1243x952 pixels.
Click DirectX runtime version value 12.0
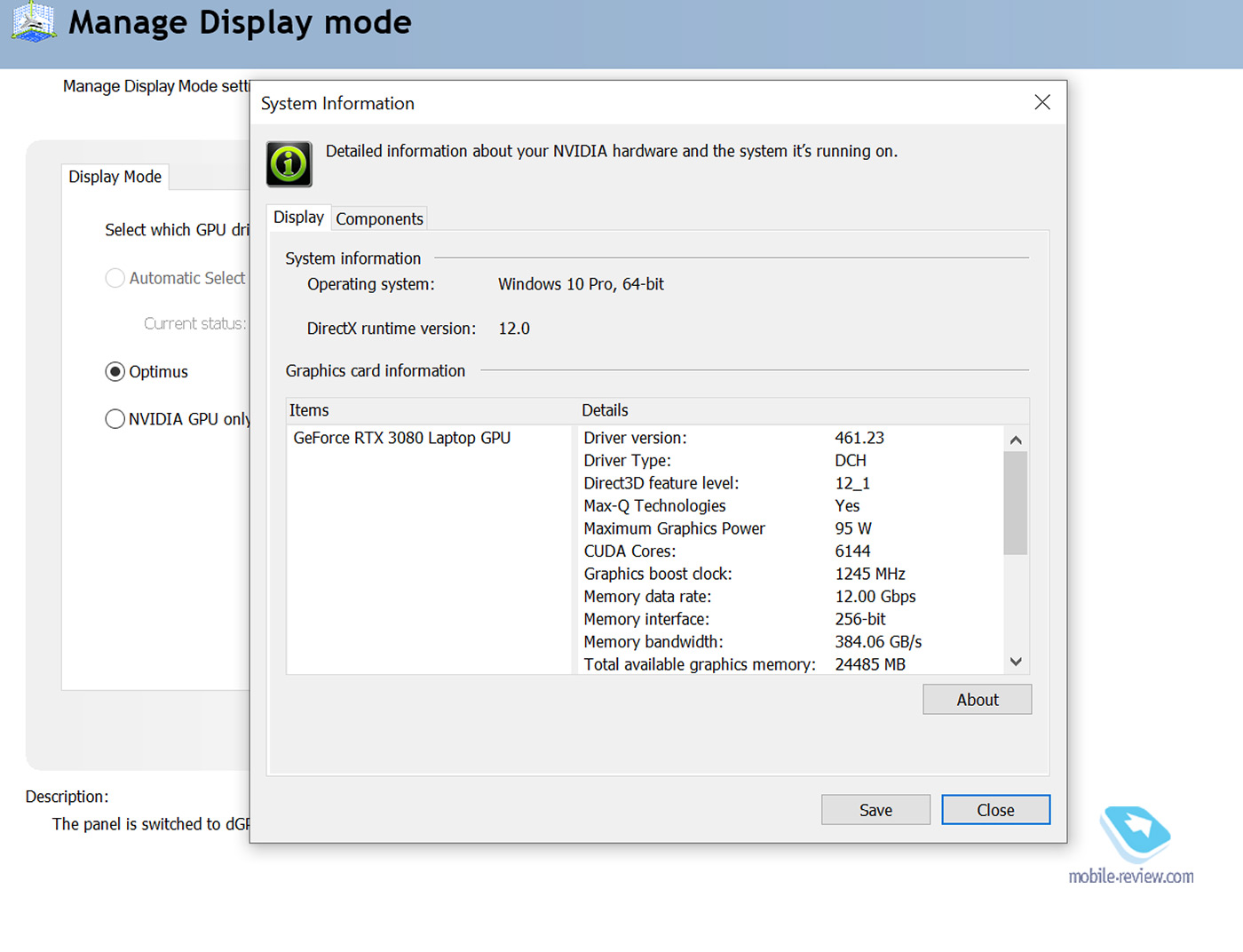point(514,329)
